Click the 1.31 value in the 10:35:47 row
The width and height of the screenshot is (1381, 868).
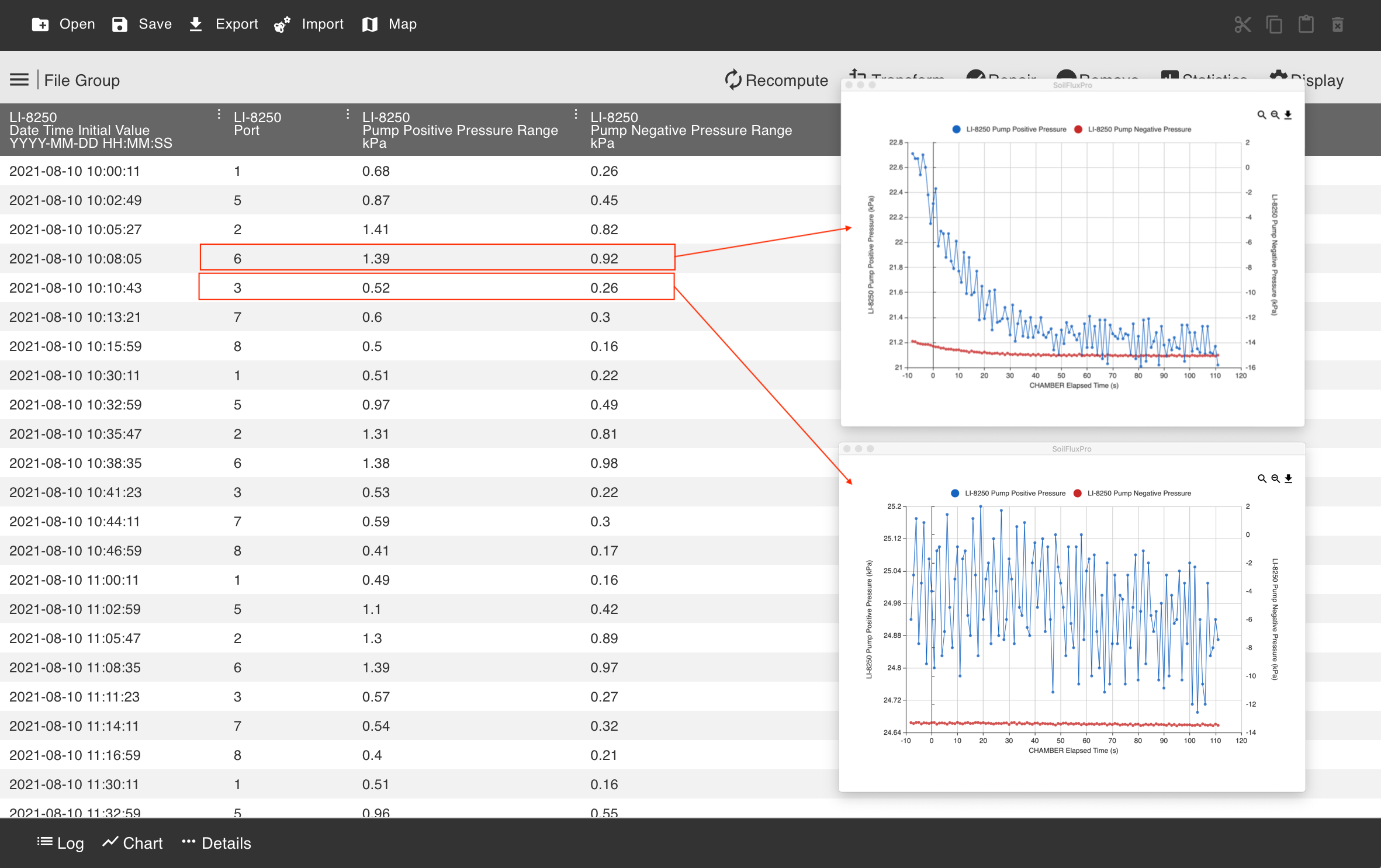[x=376, y=434]
